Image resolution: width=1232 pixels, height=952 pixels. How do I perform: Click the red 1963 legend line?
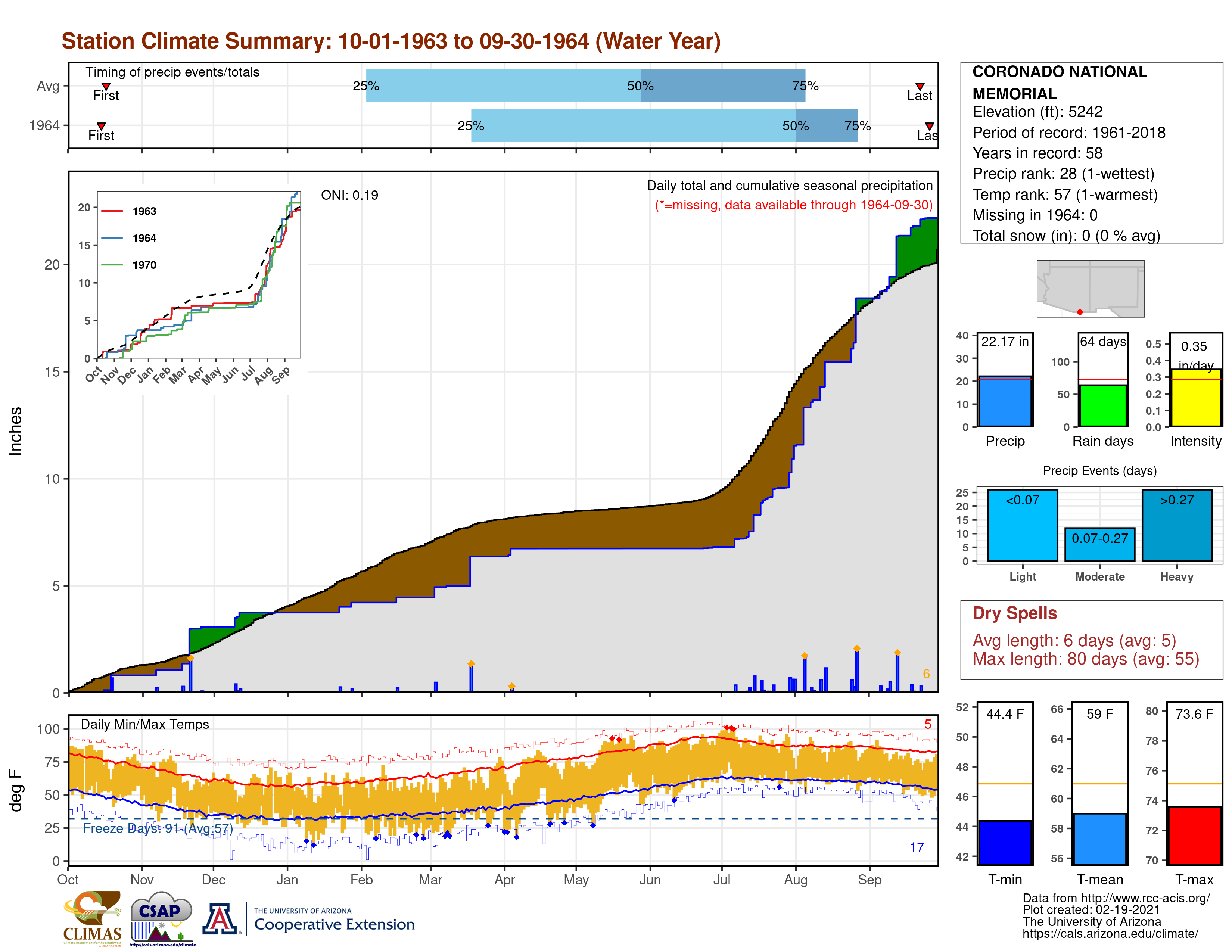pyautogui.click(x=112, y=211)
